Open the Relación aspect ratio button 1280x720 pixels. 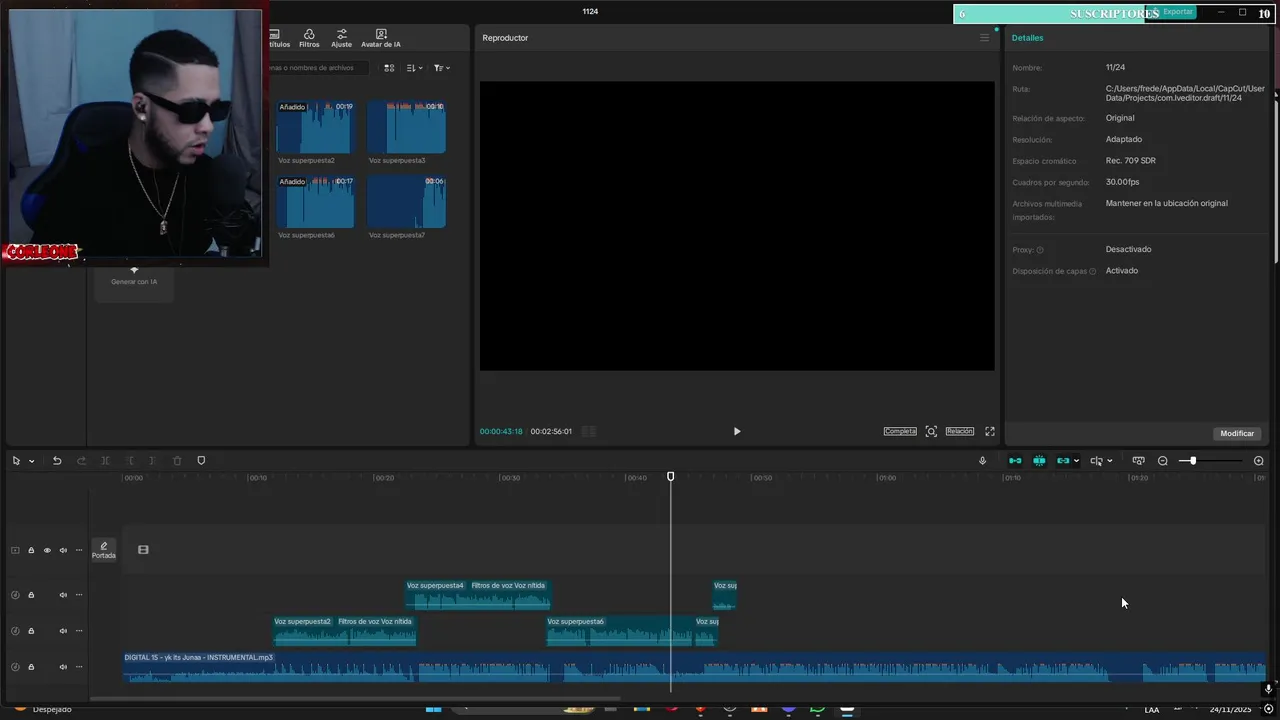pyautogui.click(x=959, y=431)
